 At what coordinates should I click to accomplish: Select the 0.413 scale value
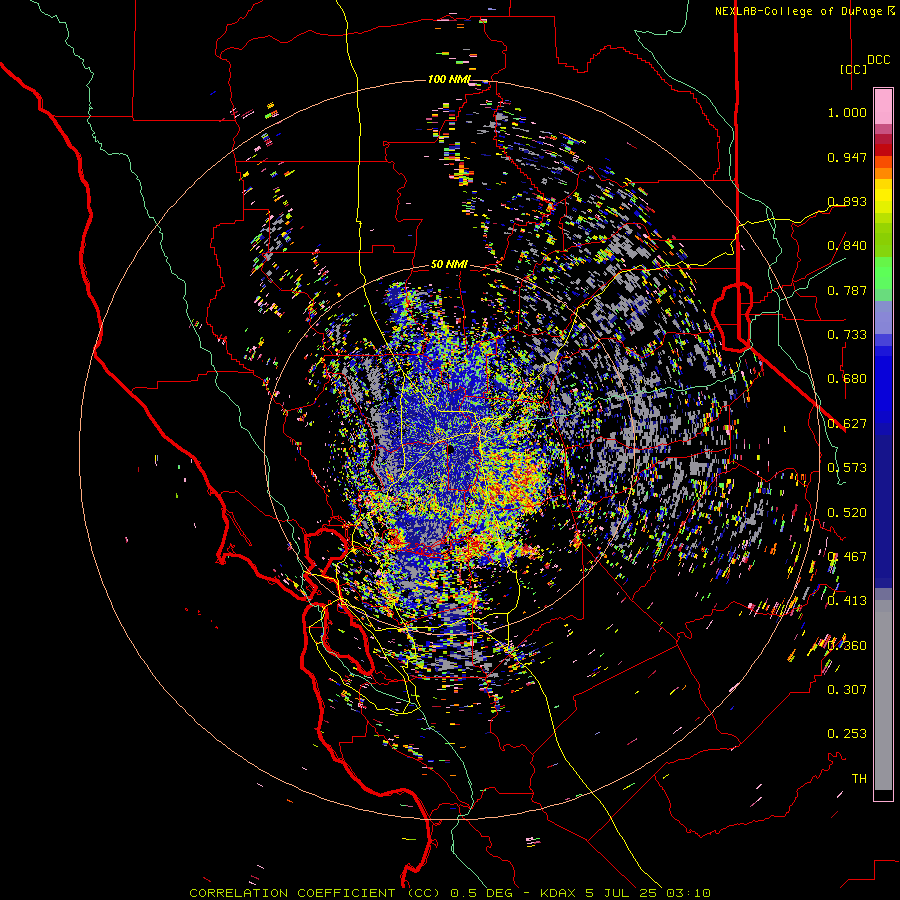[x=847, y=601]
